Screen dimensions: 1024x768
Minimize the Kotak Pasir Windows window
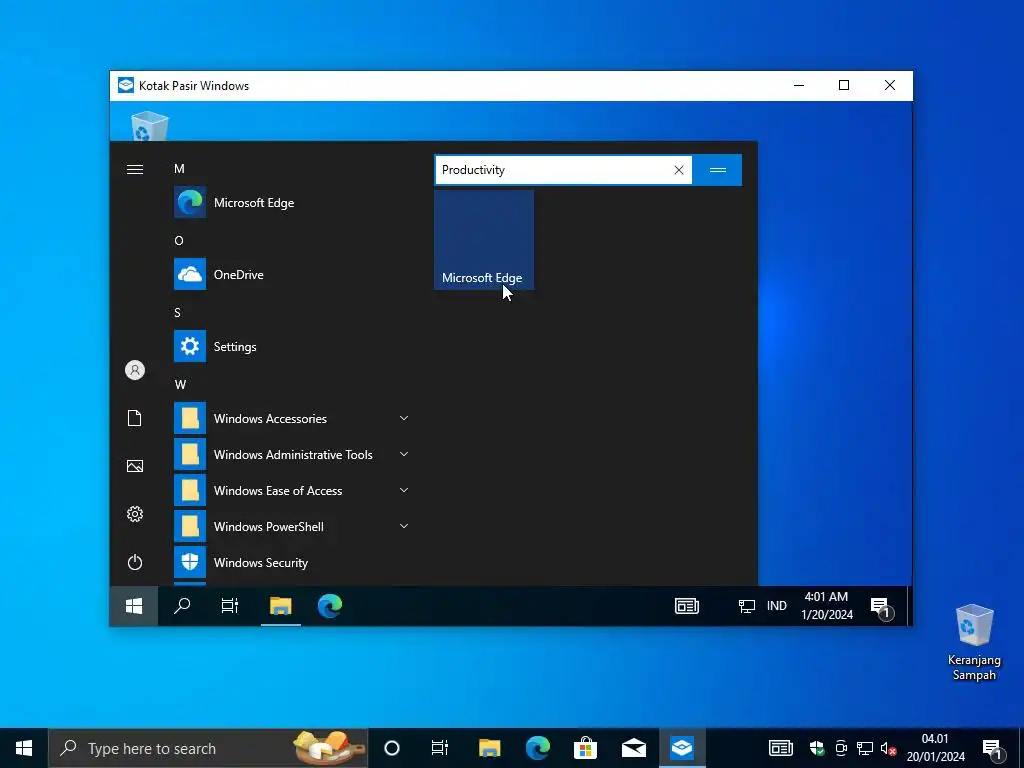coord(799,86)
